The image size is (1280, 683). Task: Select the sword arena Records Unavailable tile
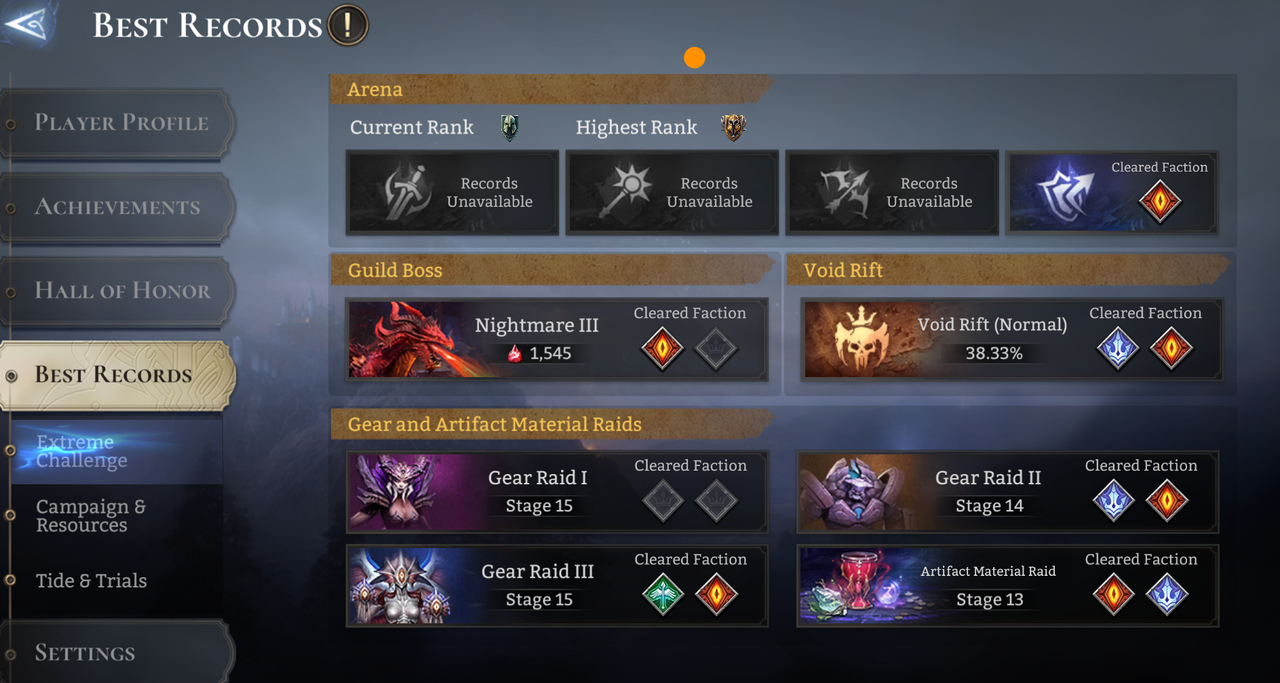tap(452, 192)
